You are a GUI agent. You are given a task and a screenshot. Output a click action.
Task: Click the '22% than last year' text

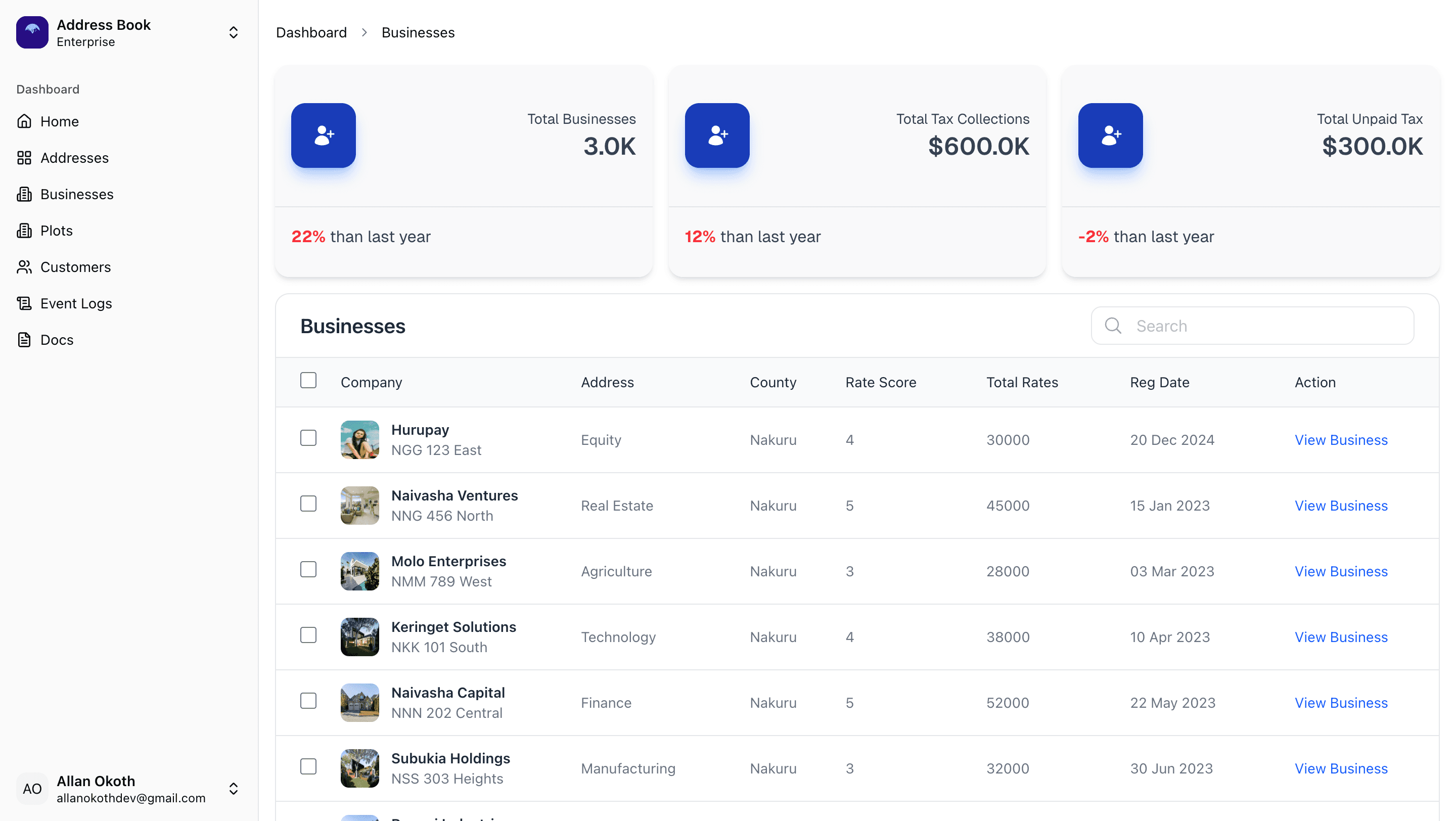click(361, 237)
